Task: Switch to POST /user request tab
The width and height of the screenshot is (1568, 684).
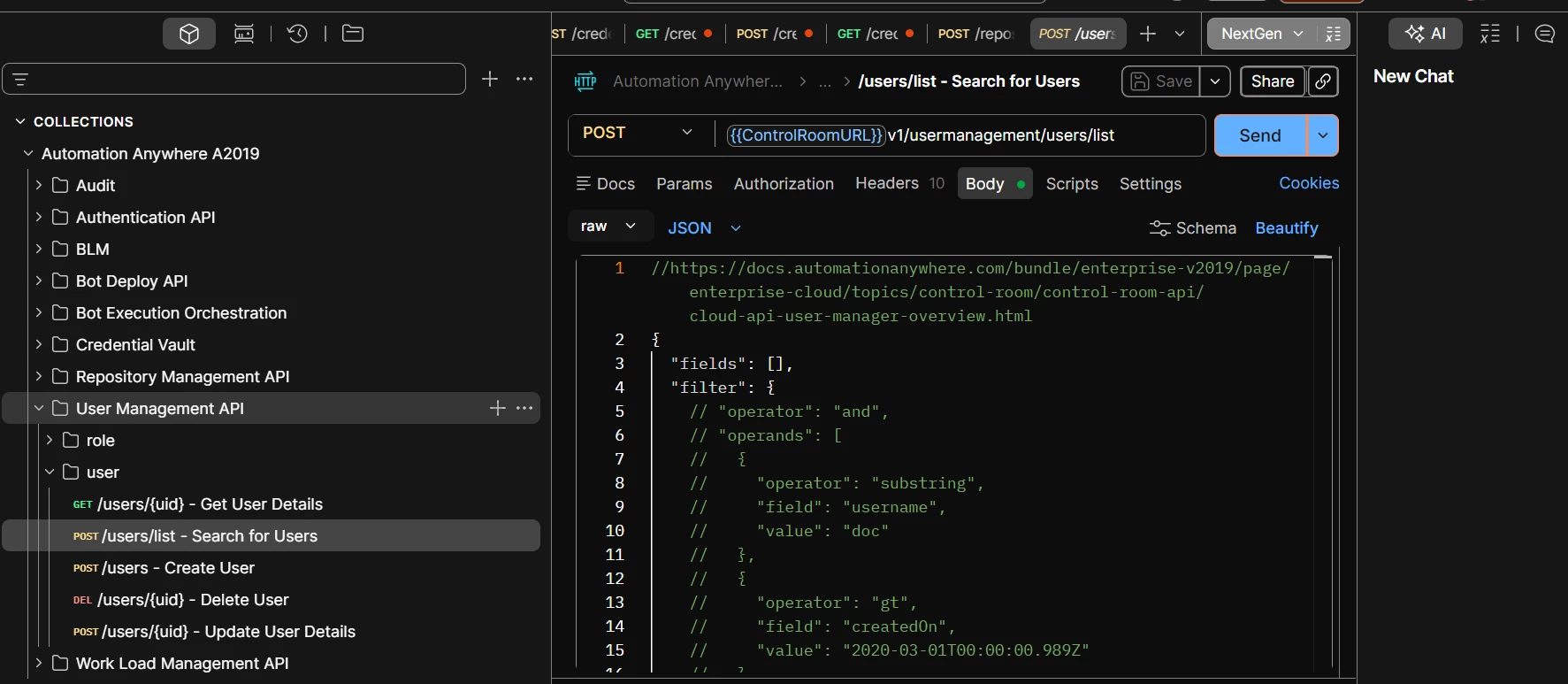Action: pyautogui.click(x=1078, y=34)
